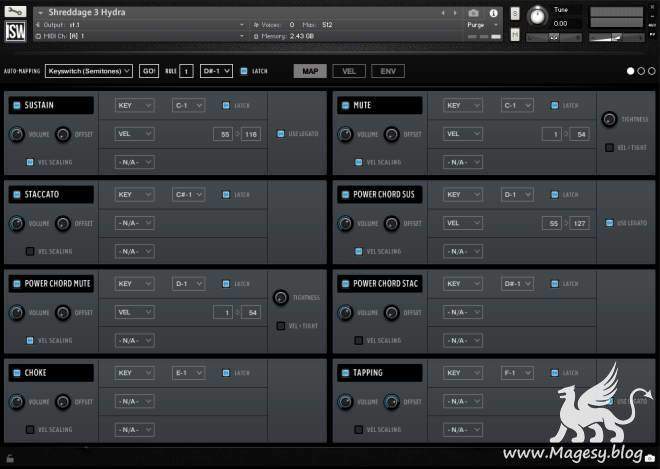Toggle STACCATO articulation enable box
This screenshot has width=660, height=469.
point(17,195)
